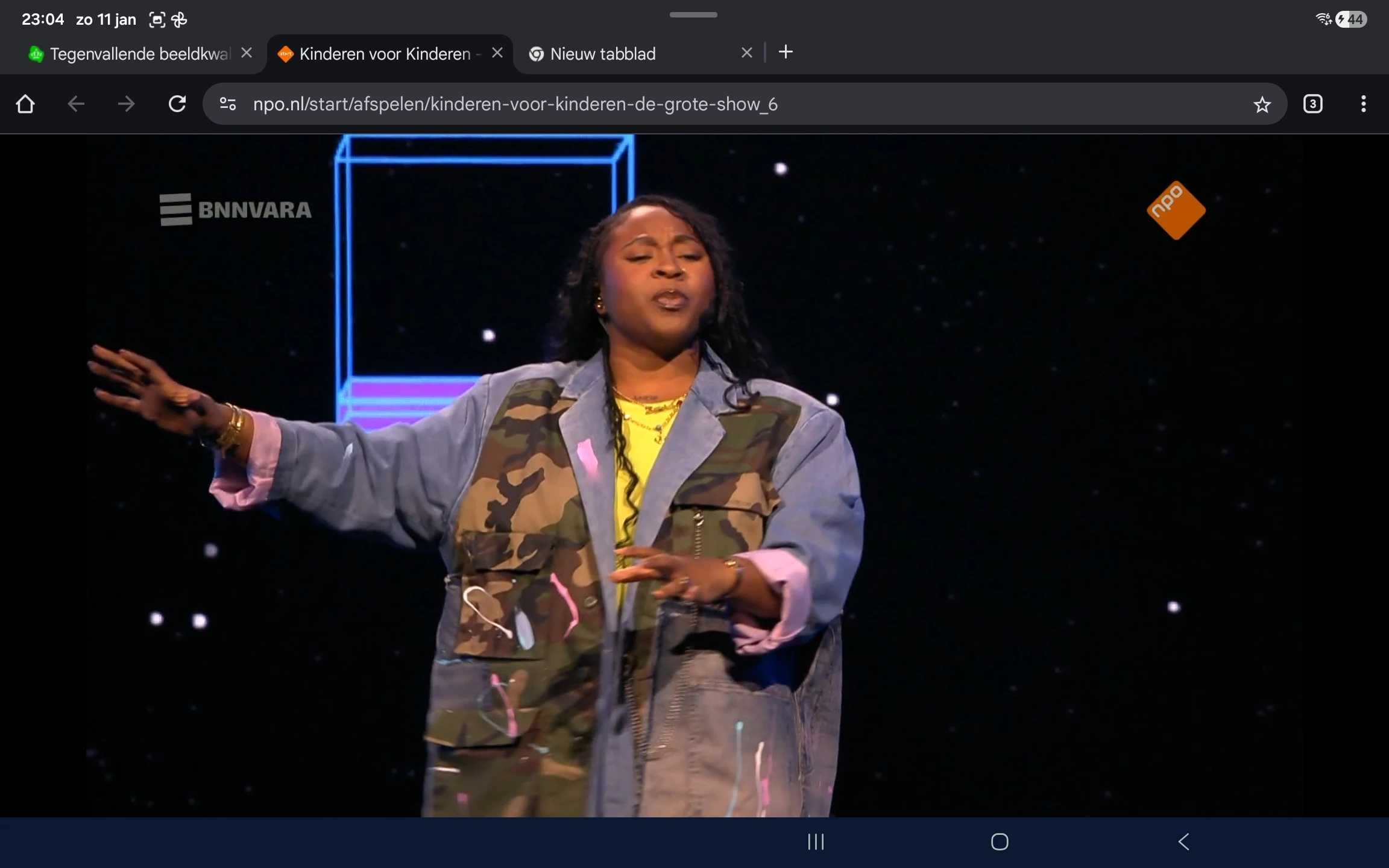Reload the current NPO page

[x=177, y=104]
